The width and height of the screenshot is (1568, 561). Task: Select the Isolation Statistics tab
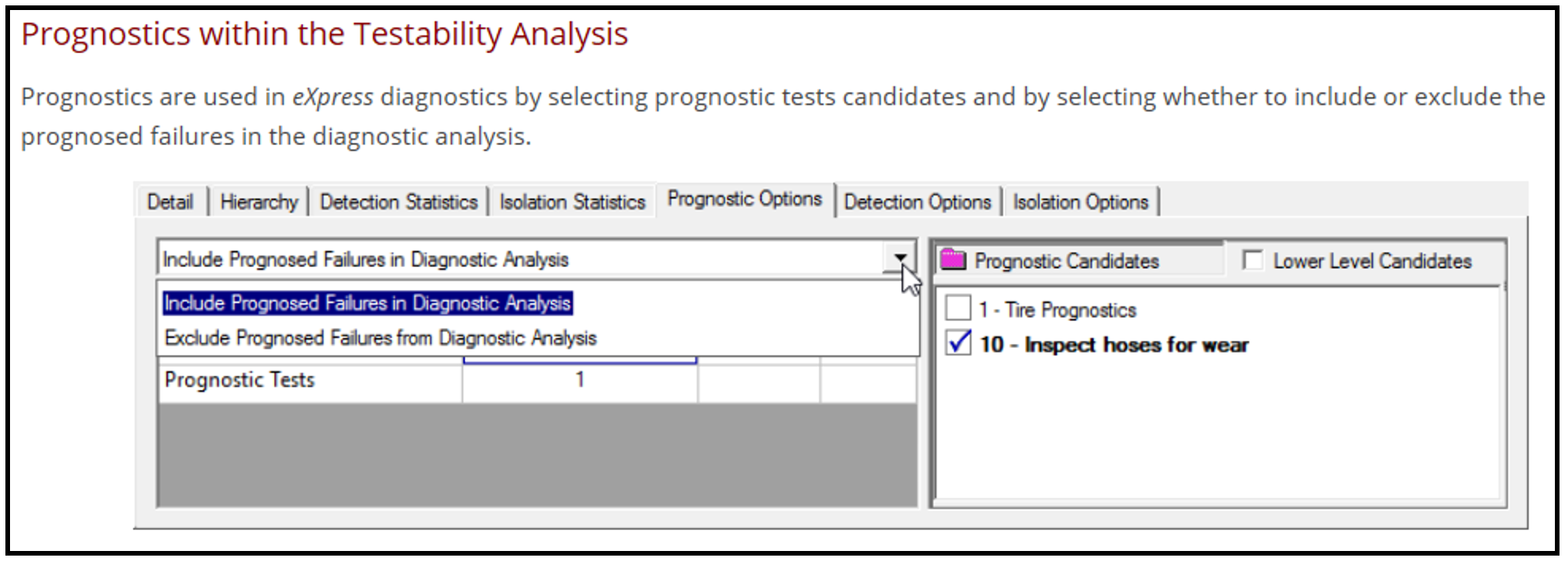572,202
